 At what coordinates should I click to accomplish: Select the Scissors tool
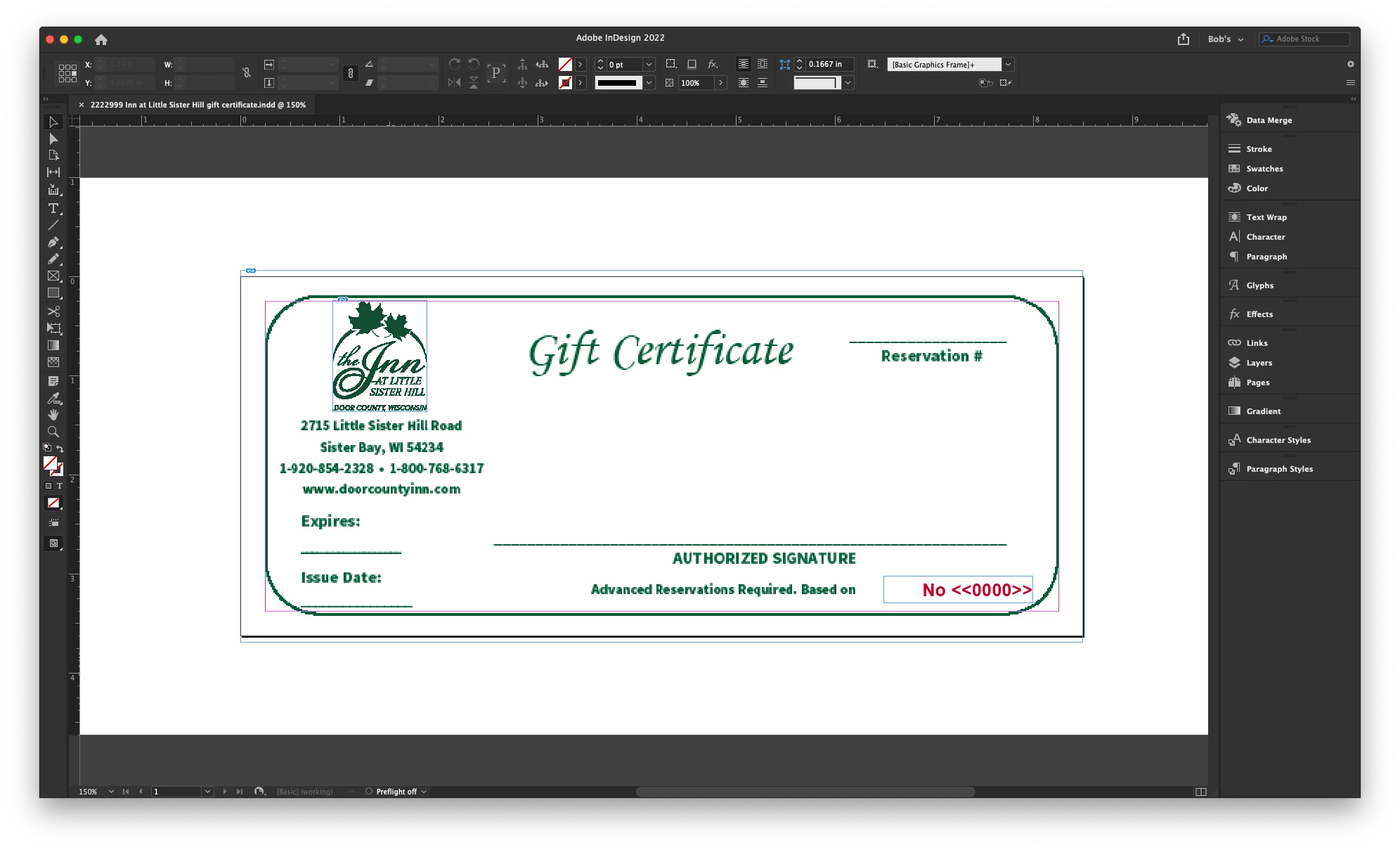coord(53,311)
